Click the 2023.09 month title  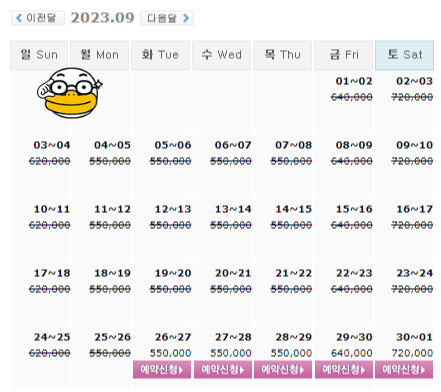(x=102, y=18)
